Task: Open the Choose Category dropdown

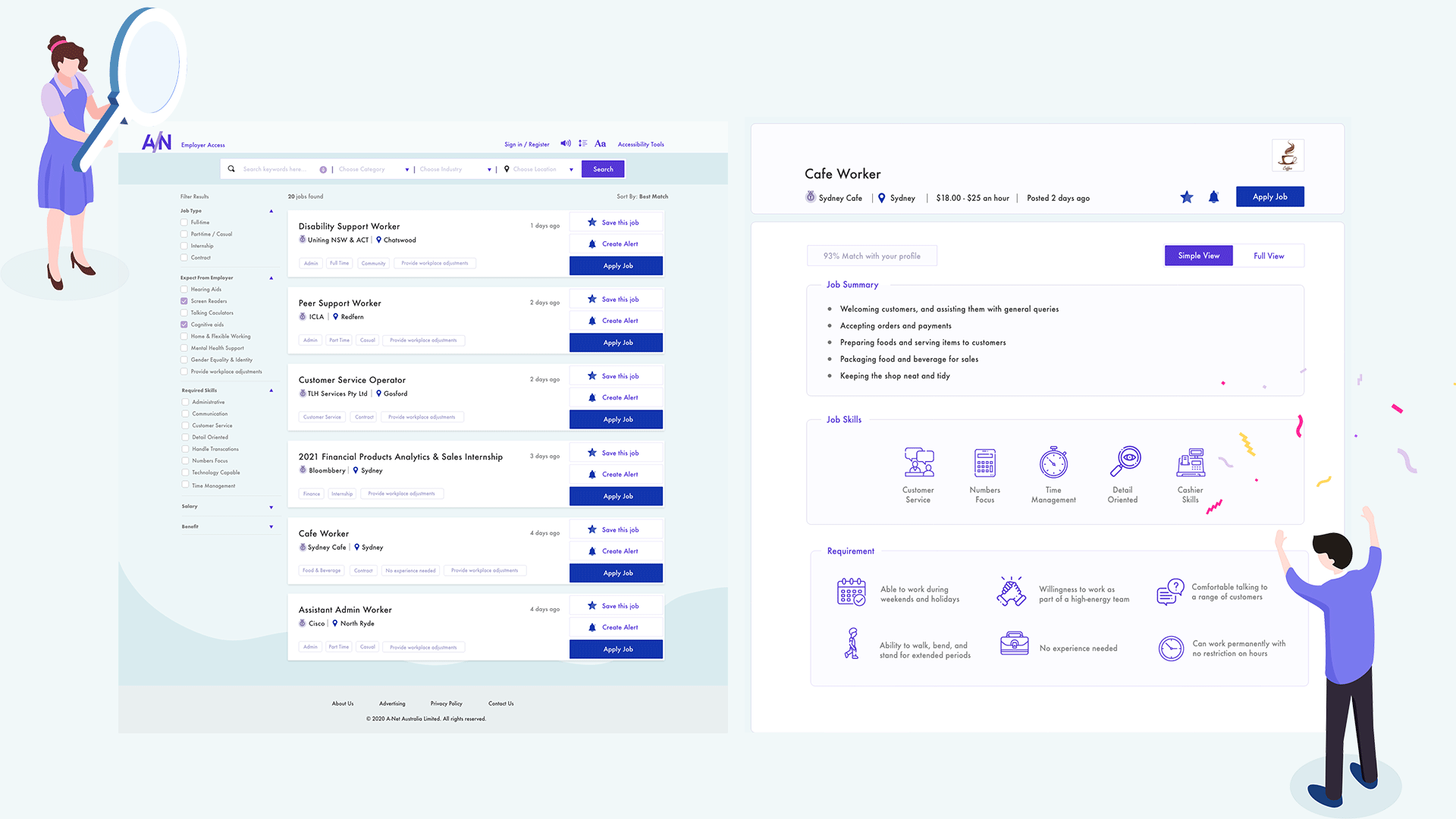Action: tap(372, 169)
